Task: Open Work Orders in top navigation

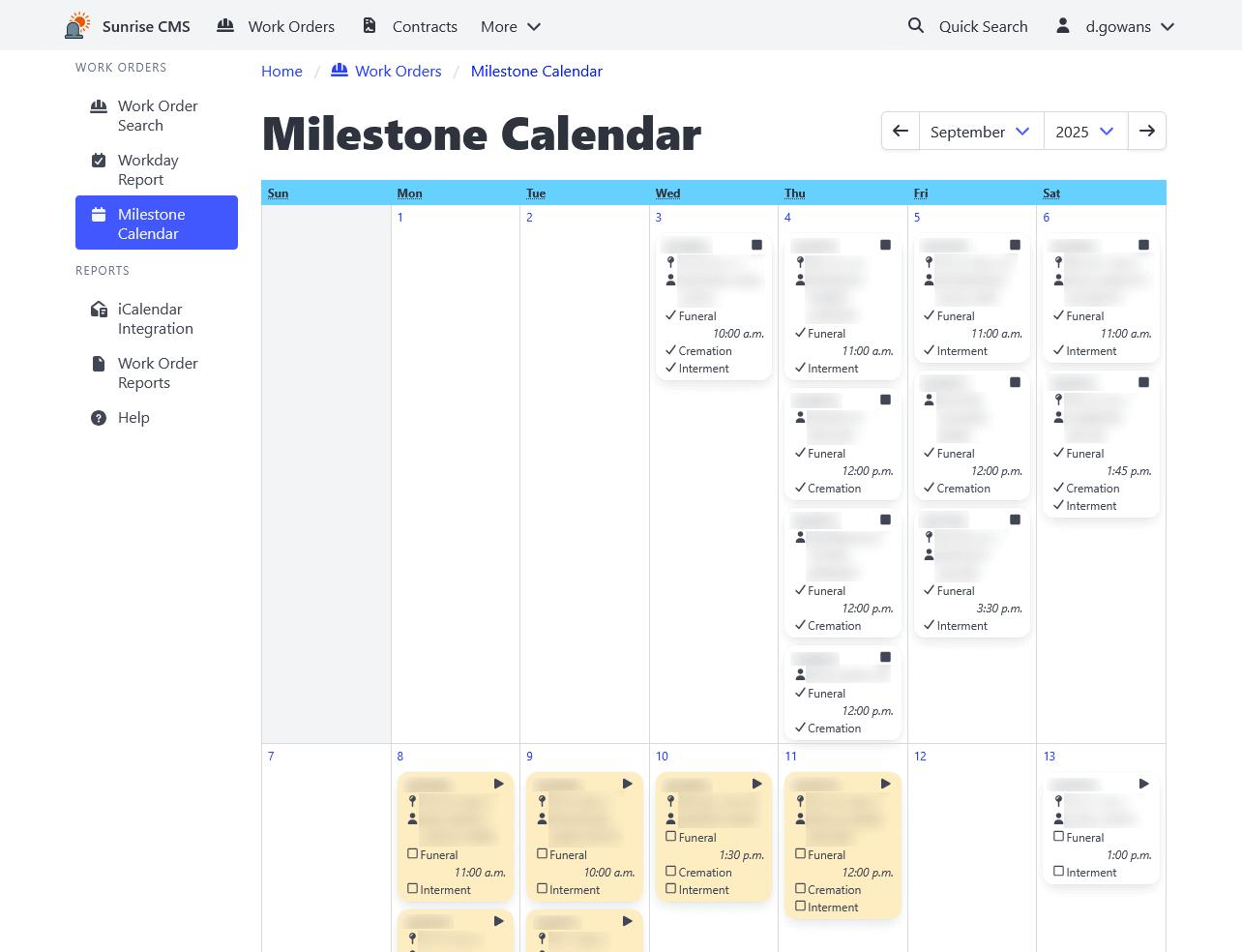Action: (x=276, y=26)
